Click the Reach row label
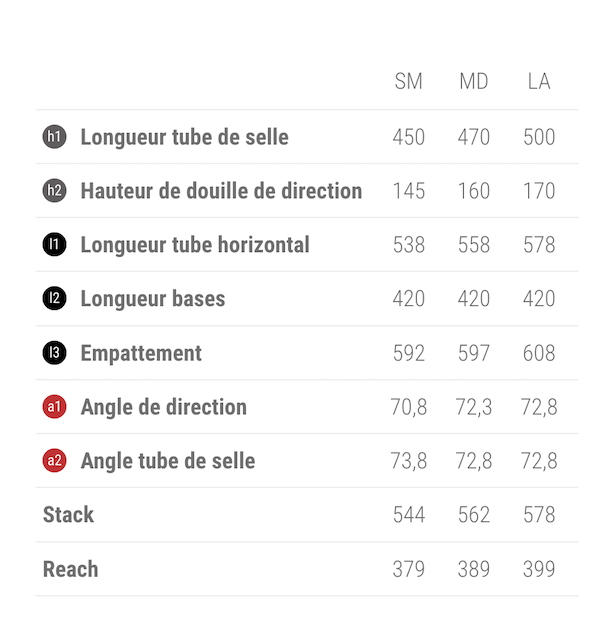Image resolution: width=600 pixels, height=622 pixels. click(70, 569)
